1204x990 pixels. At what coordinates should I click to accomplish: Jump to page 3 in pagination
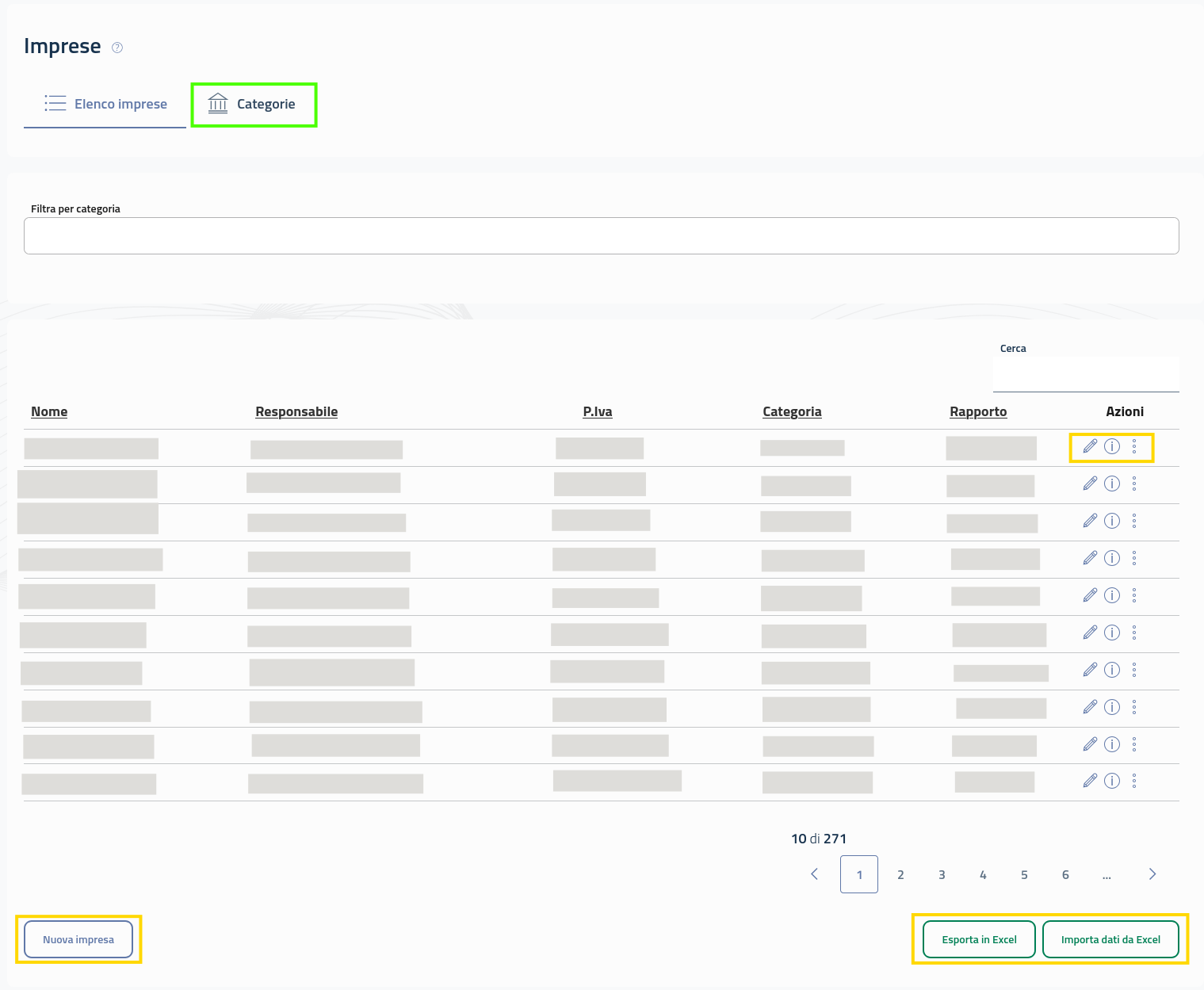pyautogui.click(x=942, y=874)
